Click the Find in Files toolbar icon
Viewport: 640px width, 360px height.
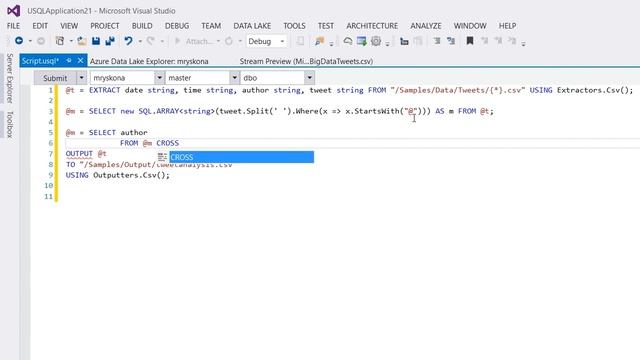319,41
